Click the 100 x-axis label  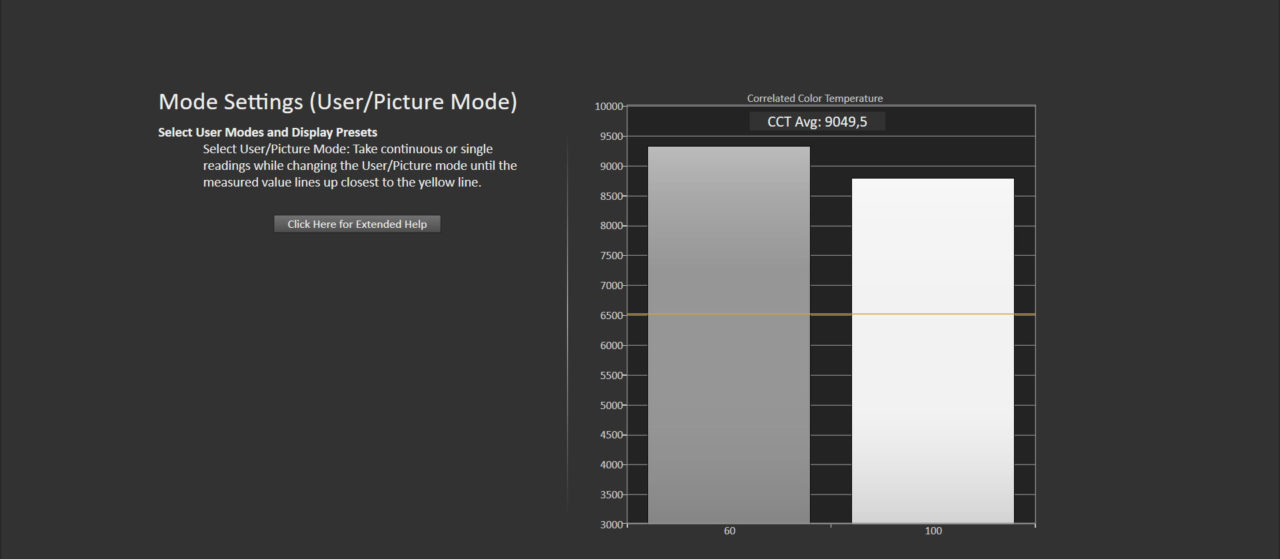[x=932, y=531]
